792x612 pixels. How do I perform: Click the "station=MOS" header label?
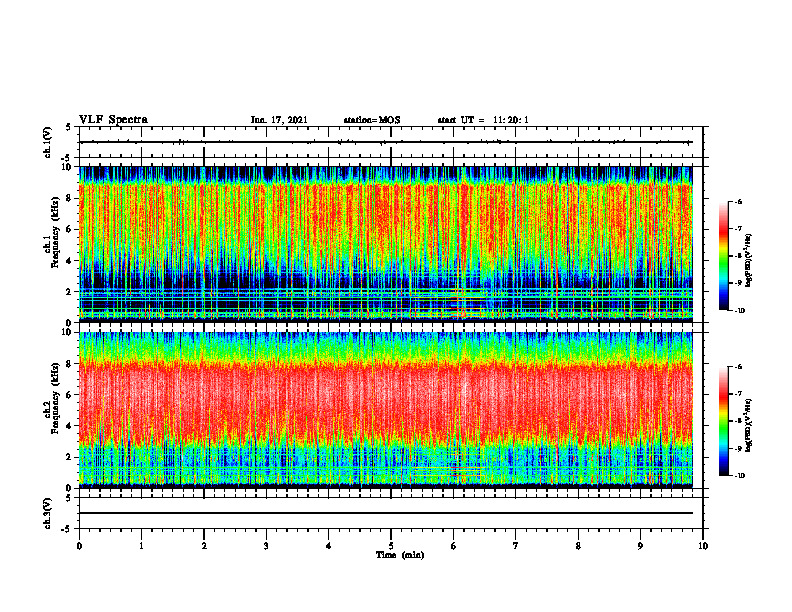372,120
